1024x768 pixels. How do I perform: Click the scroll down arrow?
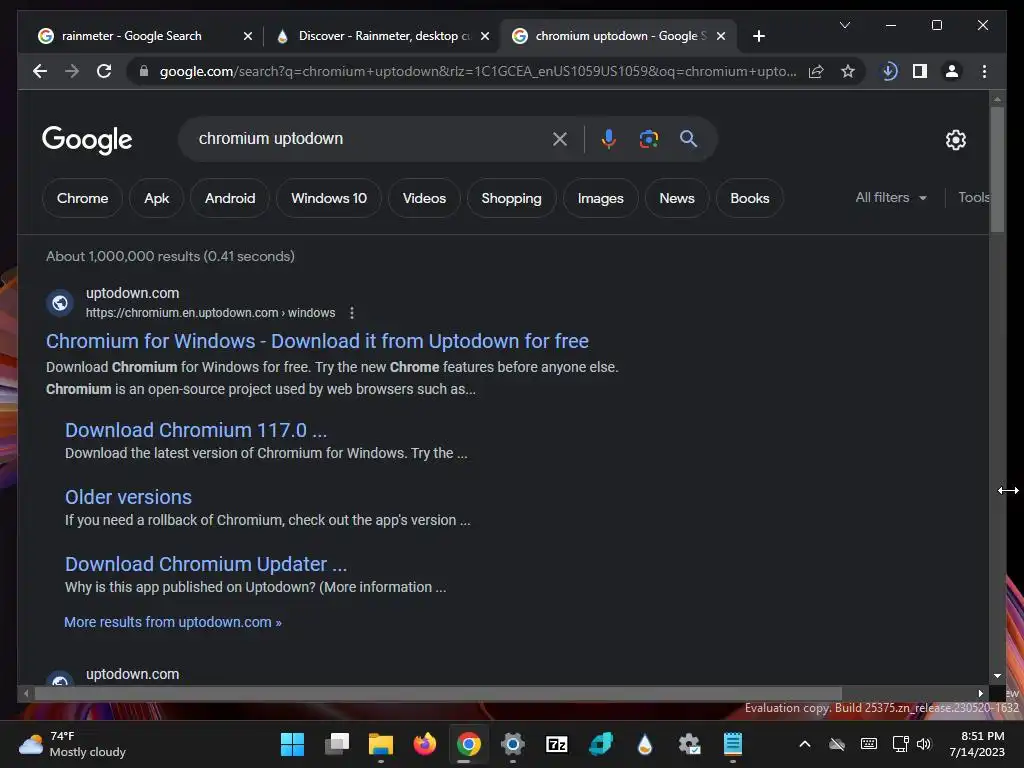click(x=997, y=676)
